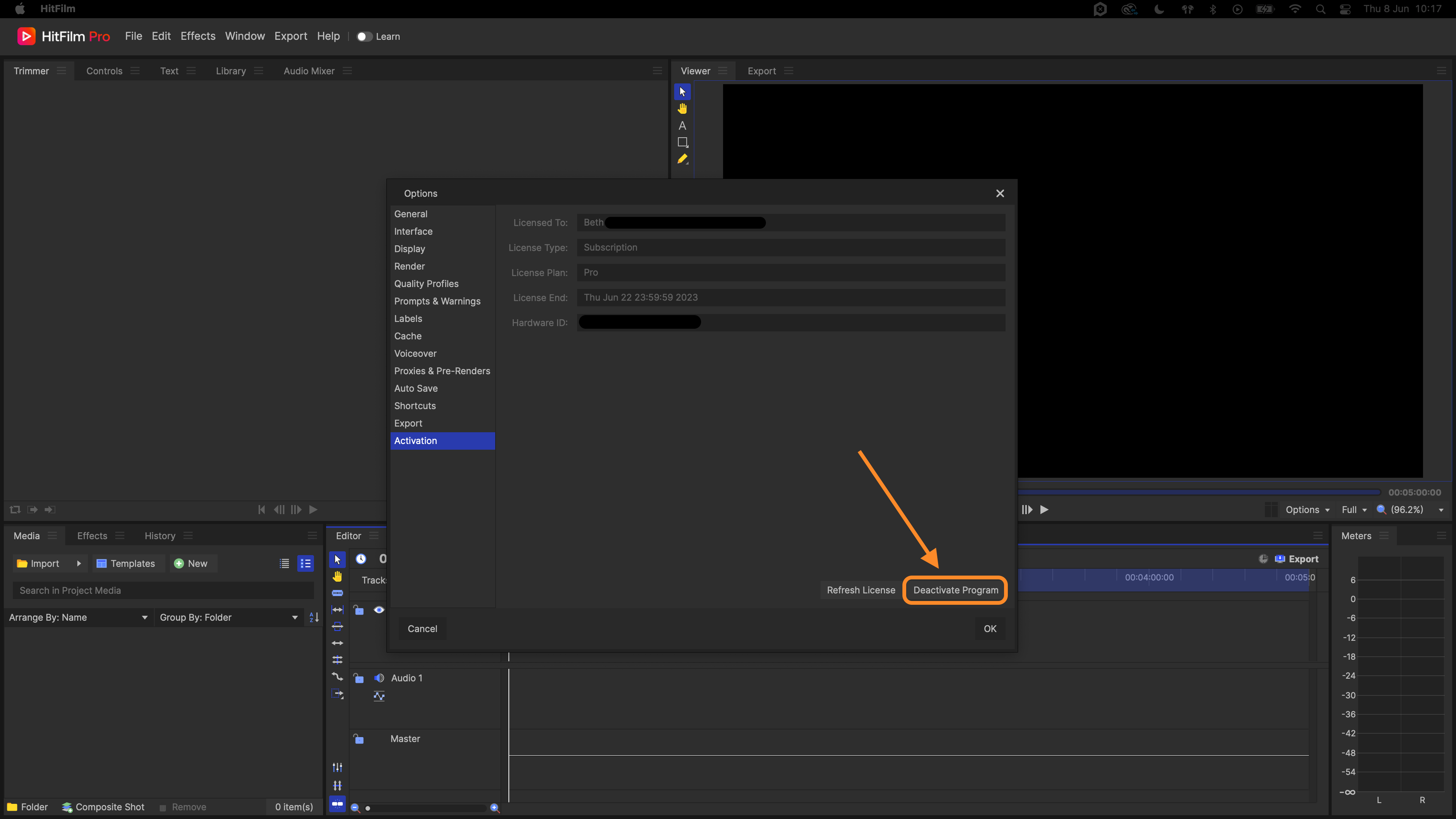Click the Audio 1 waveform envelope icon
This screenshot has width=1456, height=819.
[379, 696]
